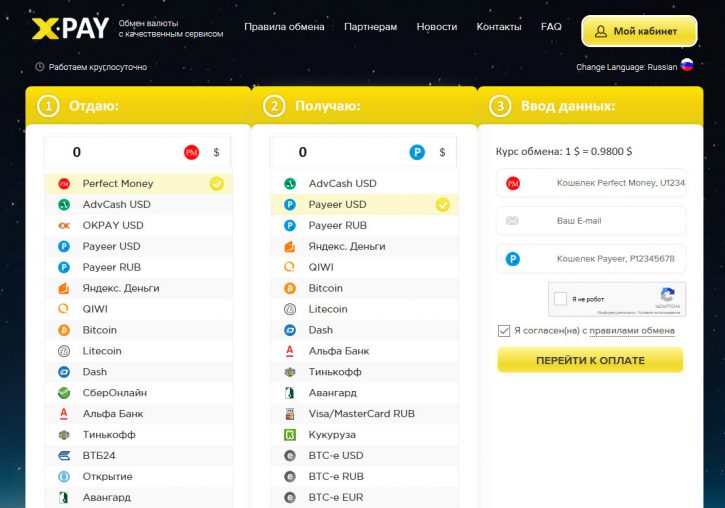Click the give amount field showing 0

pos(137,152)
